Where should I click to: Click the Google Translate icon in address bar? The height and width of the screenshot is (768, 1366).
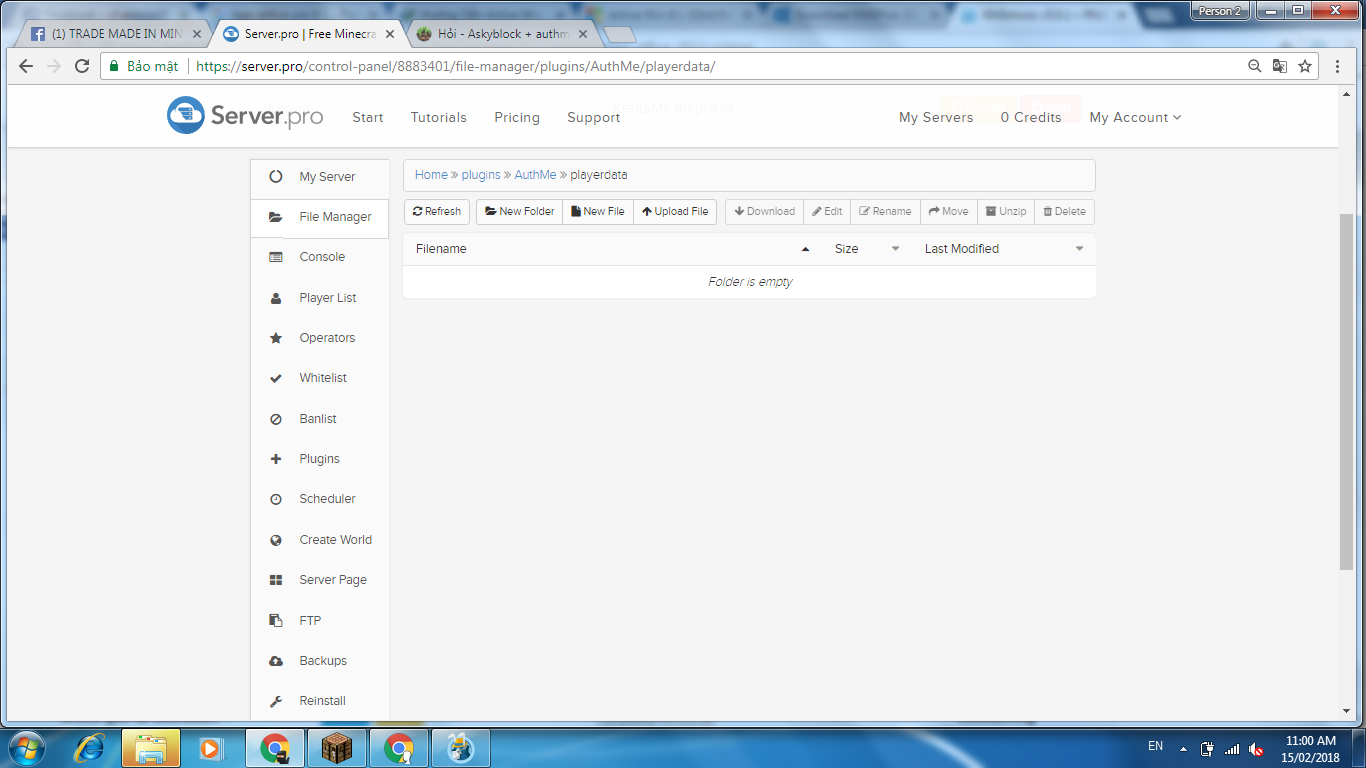point(1280,66)
